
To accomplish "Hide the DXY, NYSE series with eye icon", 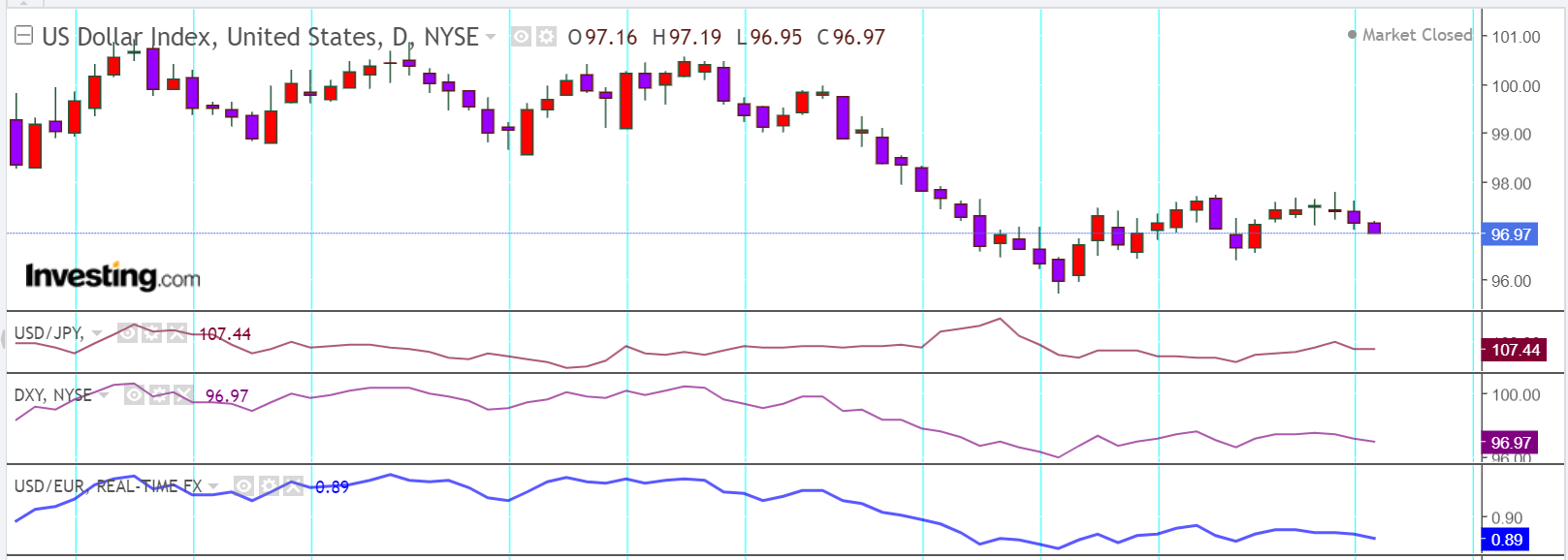I will pyautogui.click(x=135, y=395).
